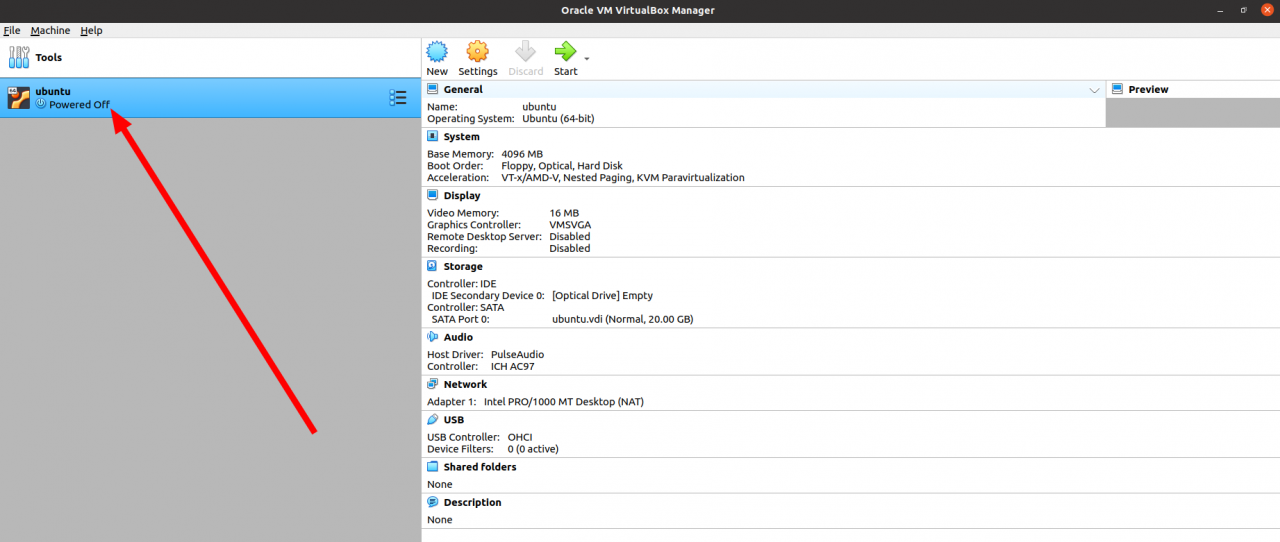The width and height of the screenshot is (1280, 542).
Task: Open the System section header link
Action: [x=462, y=137]
